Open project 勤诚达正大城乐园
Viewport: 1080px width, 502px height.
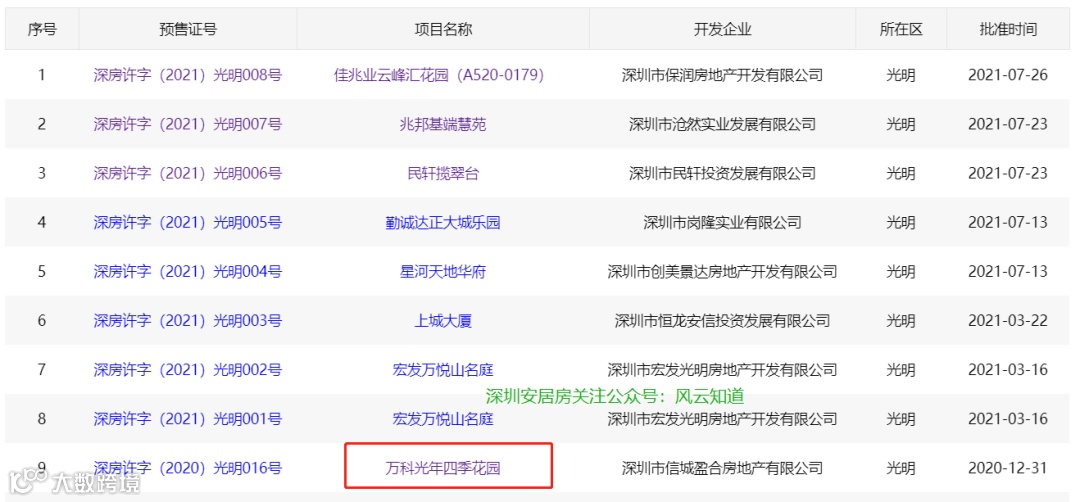443,222
